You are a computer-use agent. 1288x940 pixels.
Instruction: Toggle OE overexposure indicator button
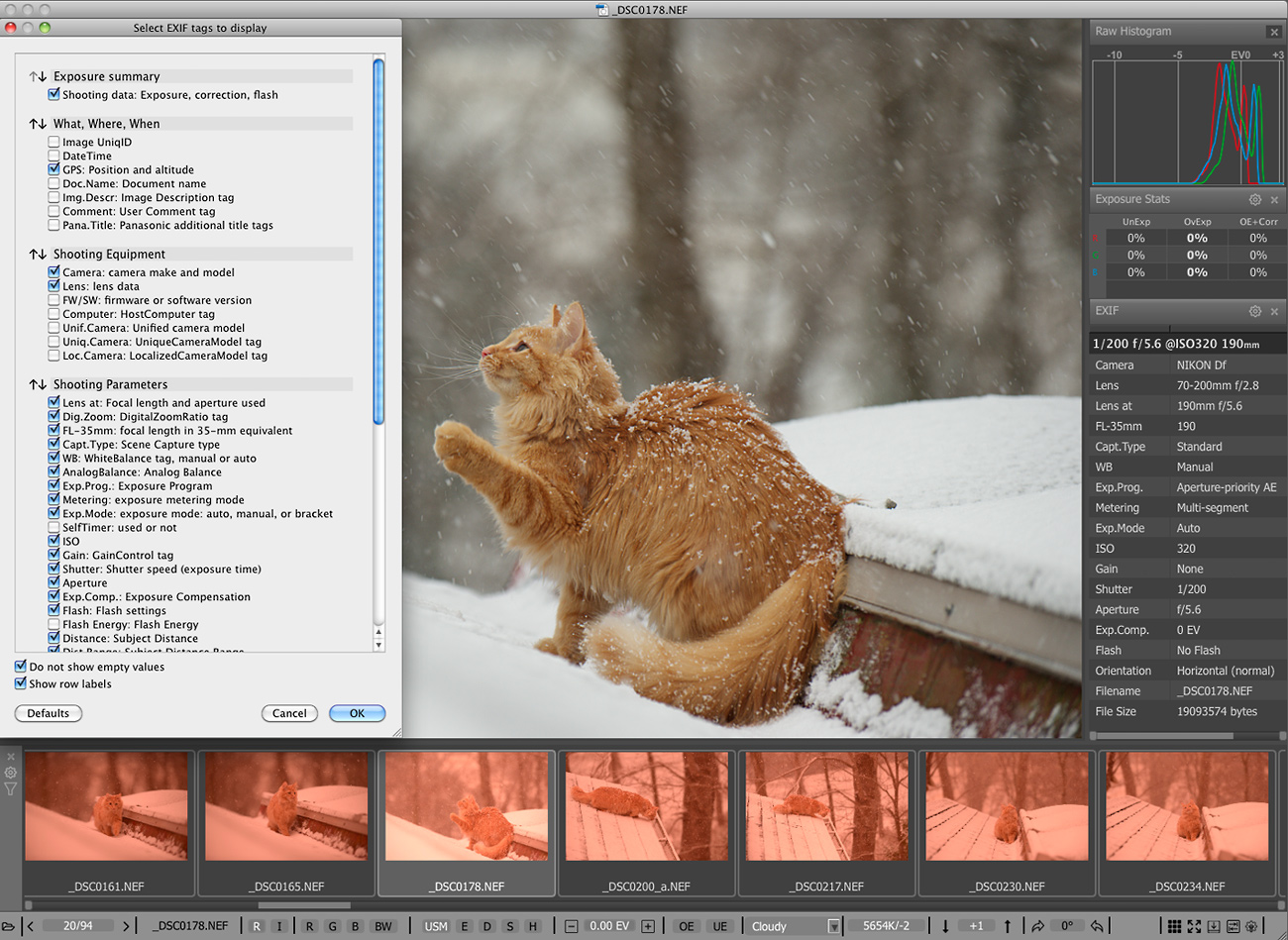(686, 926)
